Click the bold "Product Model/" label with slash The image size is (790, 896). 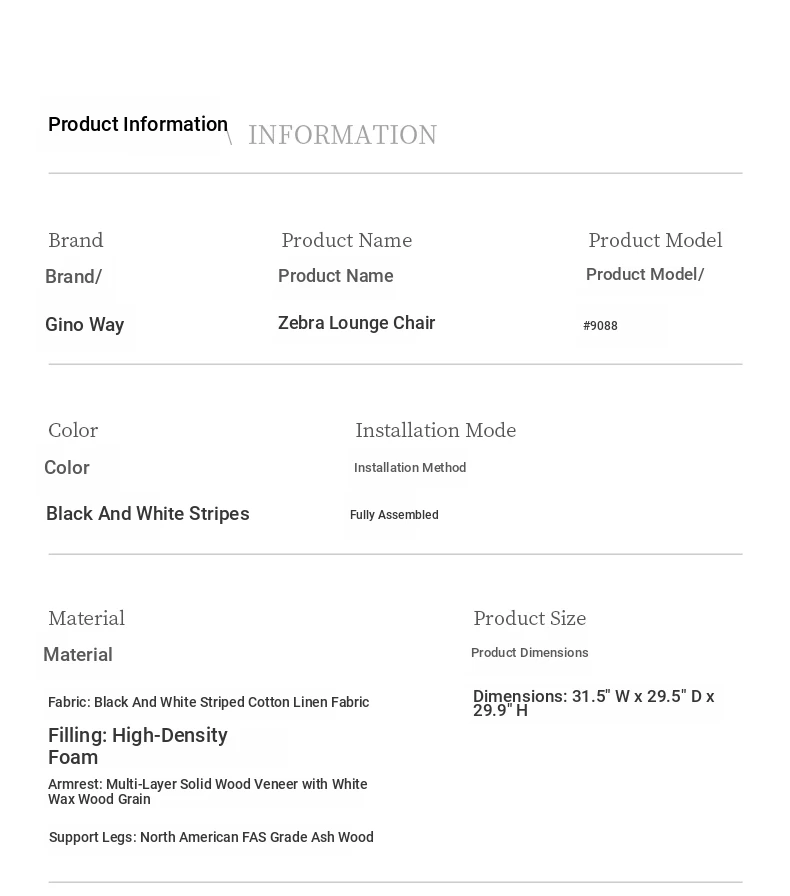(645, 275)
